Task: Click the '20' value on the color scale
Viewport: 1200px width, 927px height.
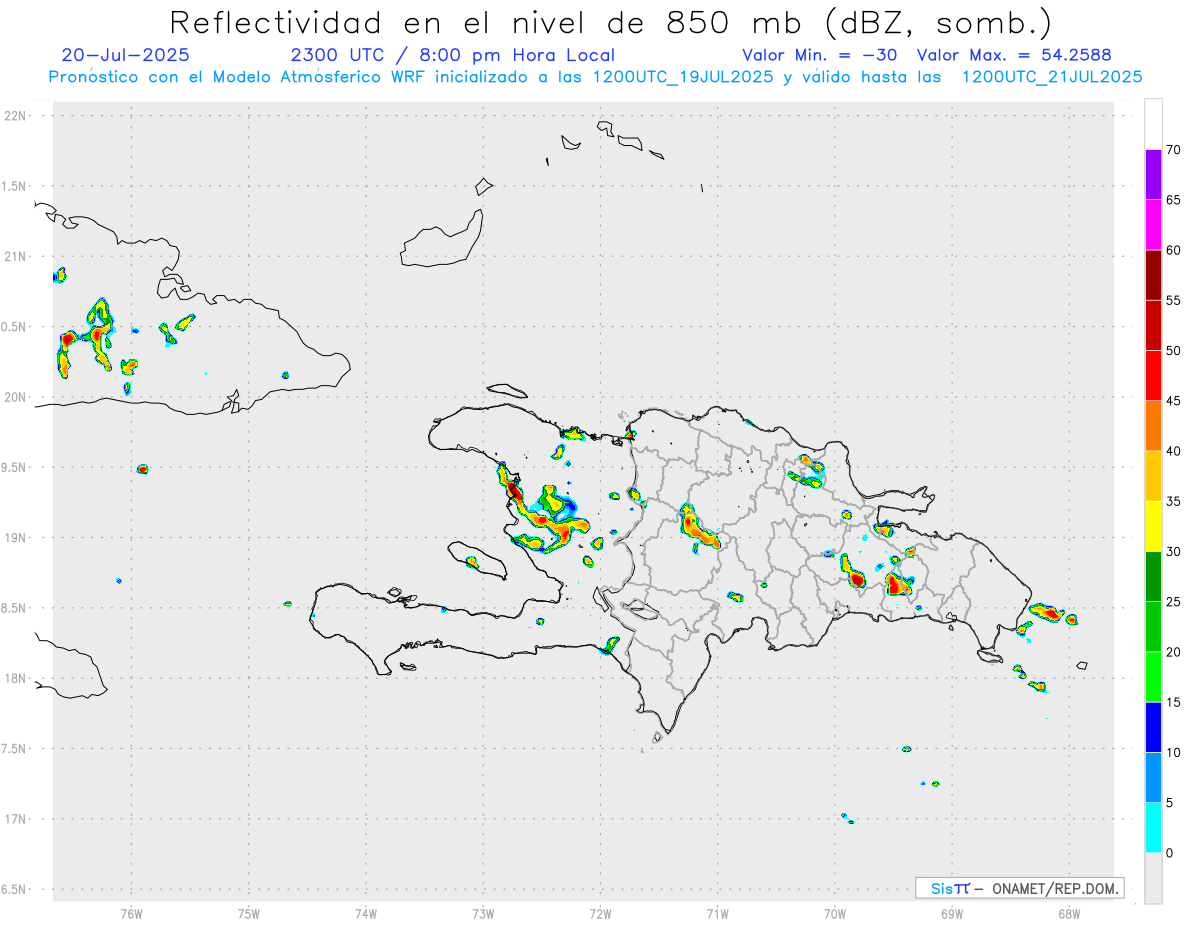Action: coord(1173,652)
